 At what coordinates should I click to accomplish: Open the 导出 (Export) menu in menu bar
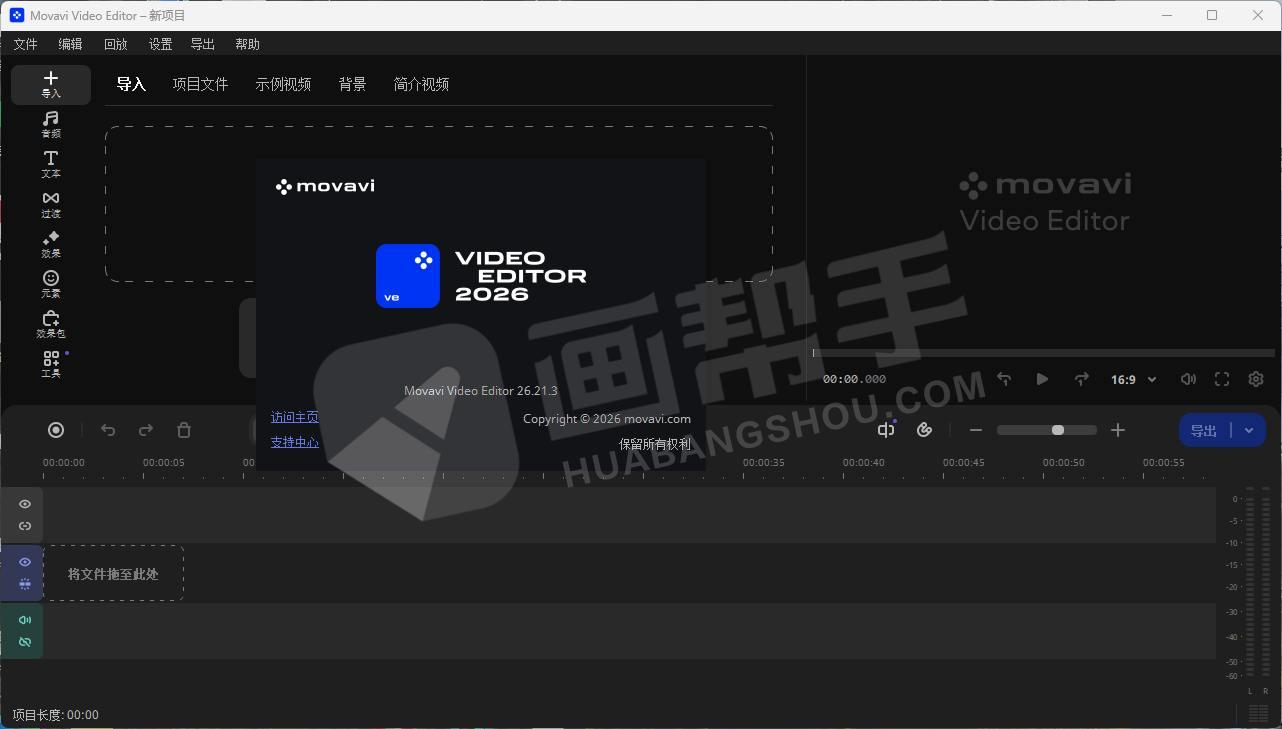click(203, 44)
